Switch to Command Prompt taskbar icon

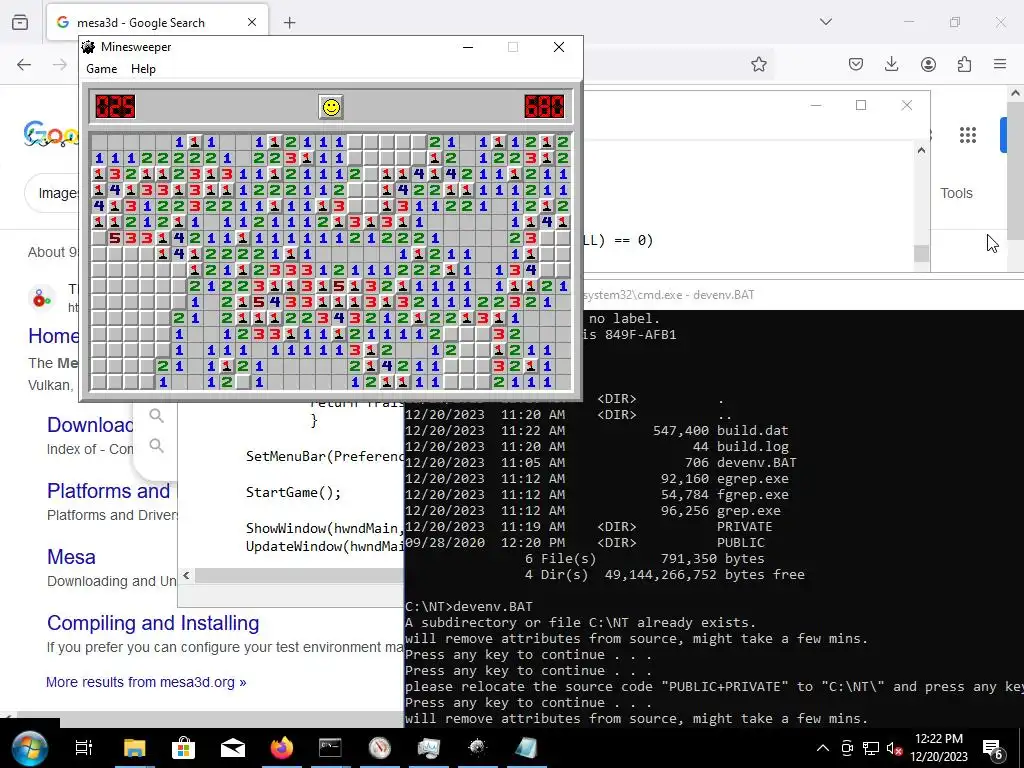click(x=330, y=748)
